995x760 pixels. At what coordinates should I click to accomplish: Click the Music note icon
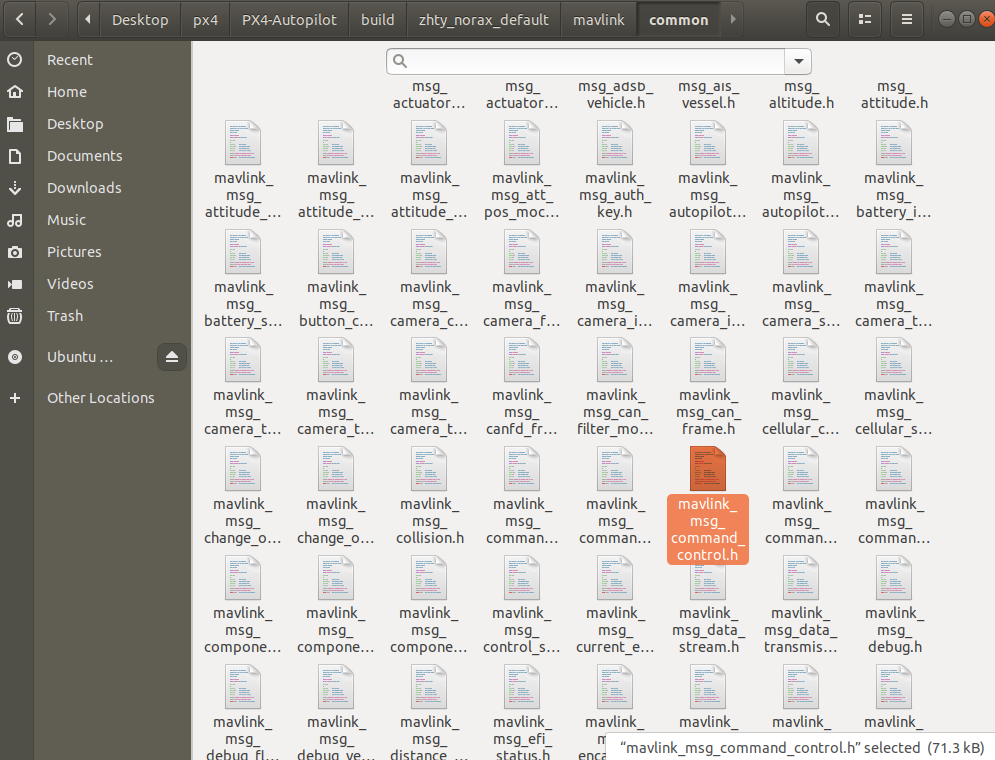(x=15, y=220)
